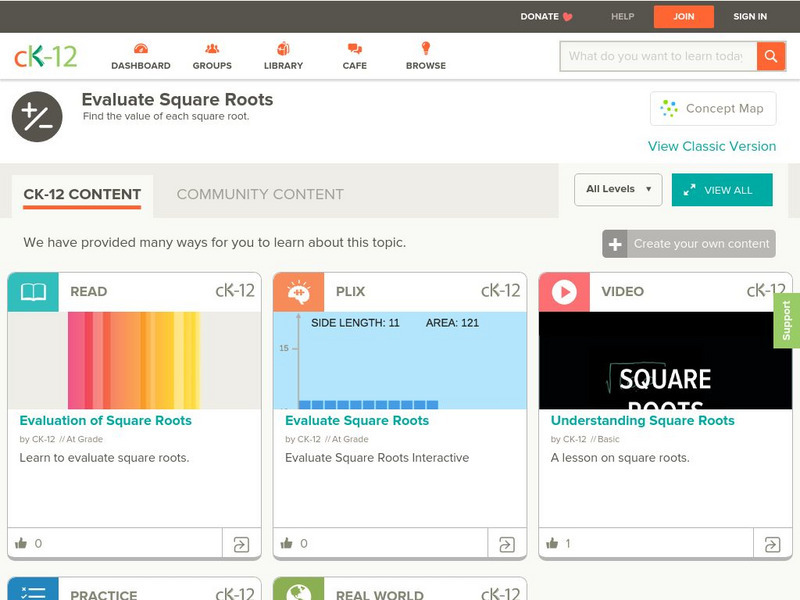Open the Cafe chat icon
Screen dimensions: 800x600
[x=355, y=49]
